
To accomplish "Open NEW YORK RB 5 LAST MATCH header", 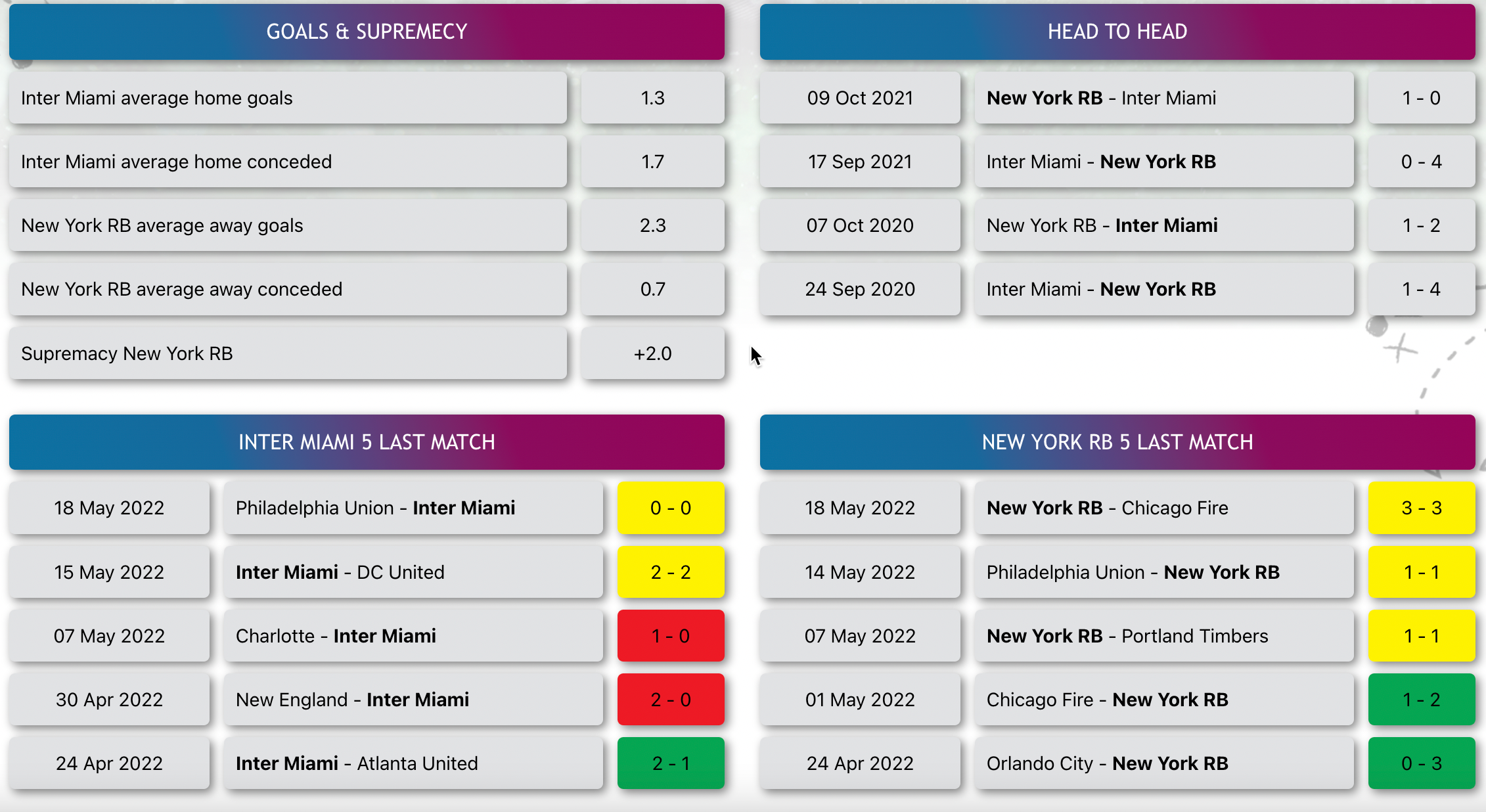I will tap(1117, 442).
